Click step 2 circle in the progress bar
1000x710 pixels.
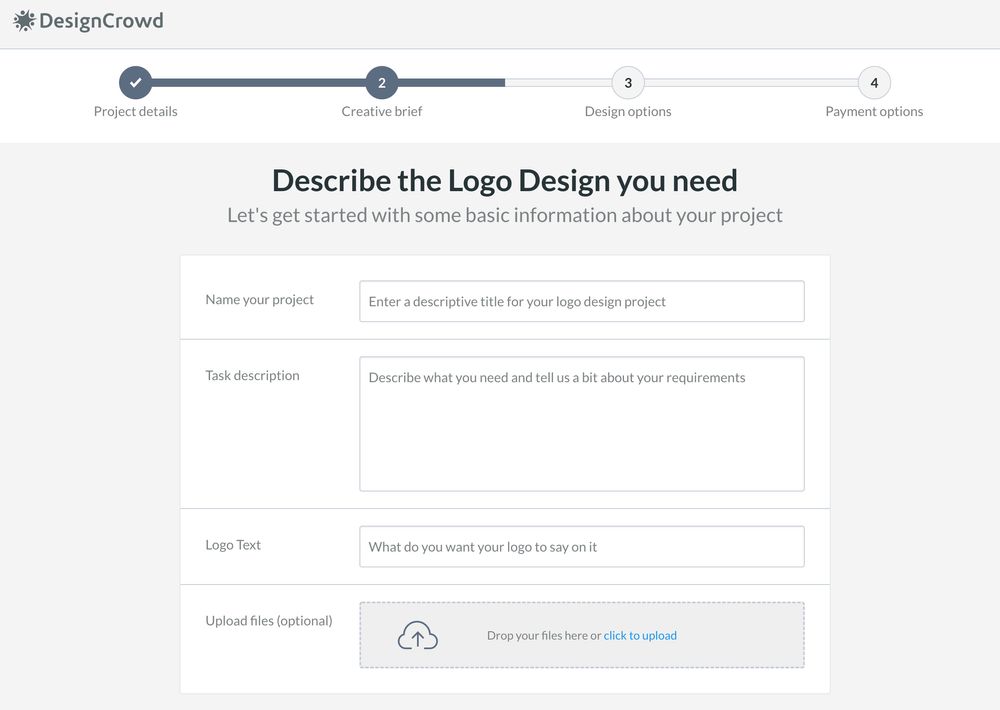pyautogui.click(x=381, y=83)
